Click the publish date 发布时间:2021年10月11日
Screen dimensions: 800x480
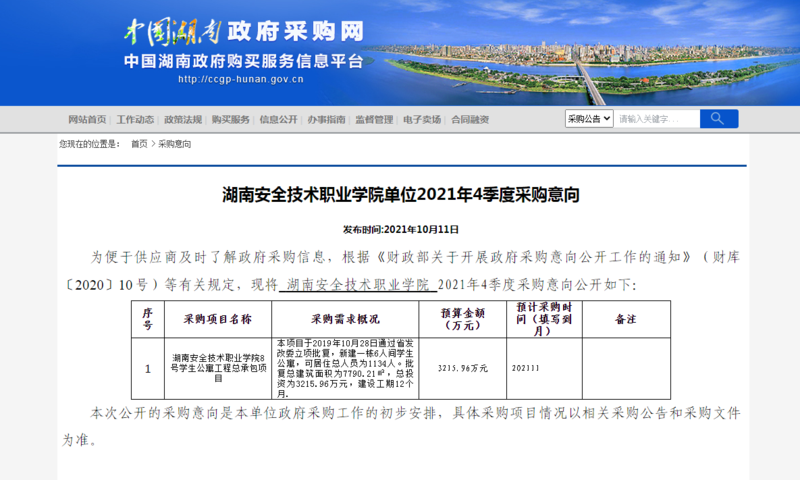[401, 230]
